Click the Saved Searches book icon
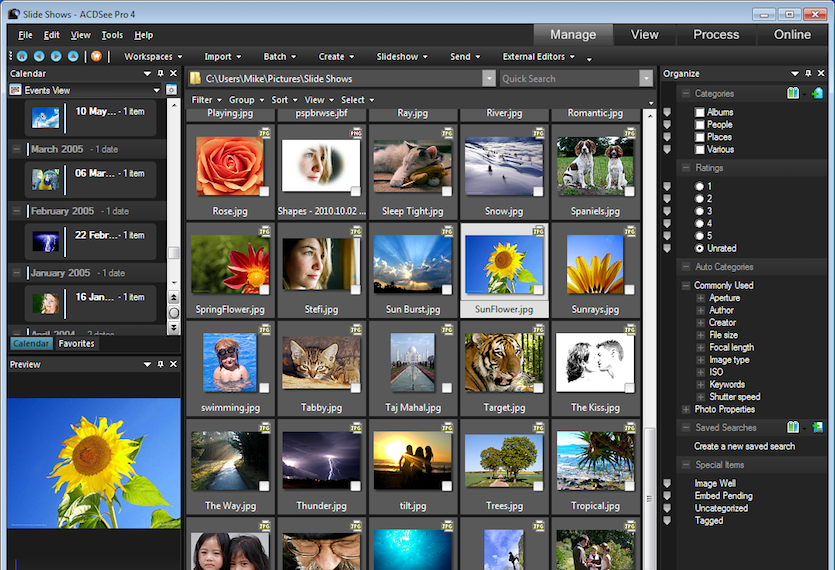835x570 pixels. [793, 427]
